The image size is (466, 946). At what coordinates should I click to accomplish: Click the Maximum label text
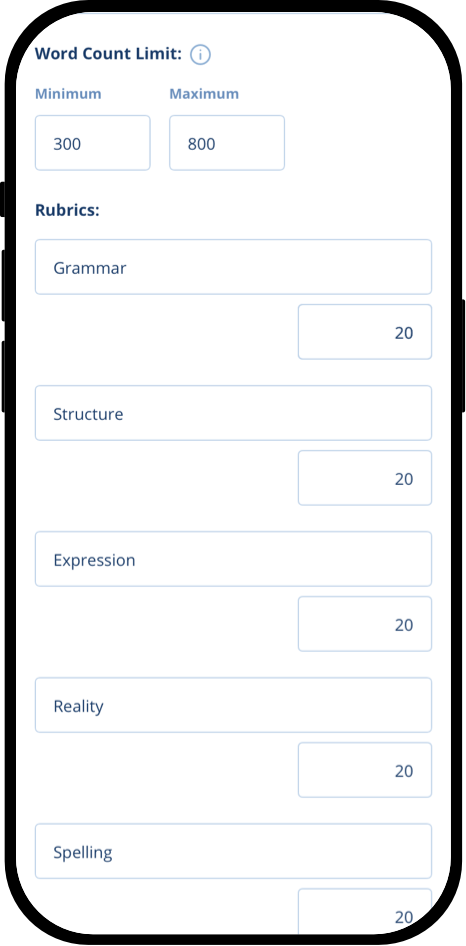pyautogui.click(x=204, y=94)
